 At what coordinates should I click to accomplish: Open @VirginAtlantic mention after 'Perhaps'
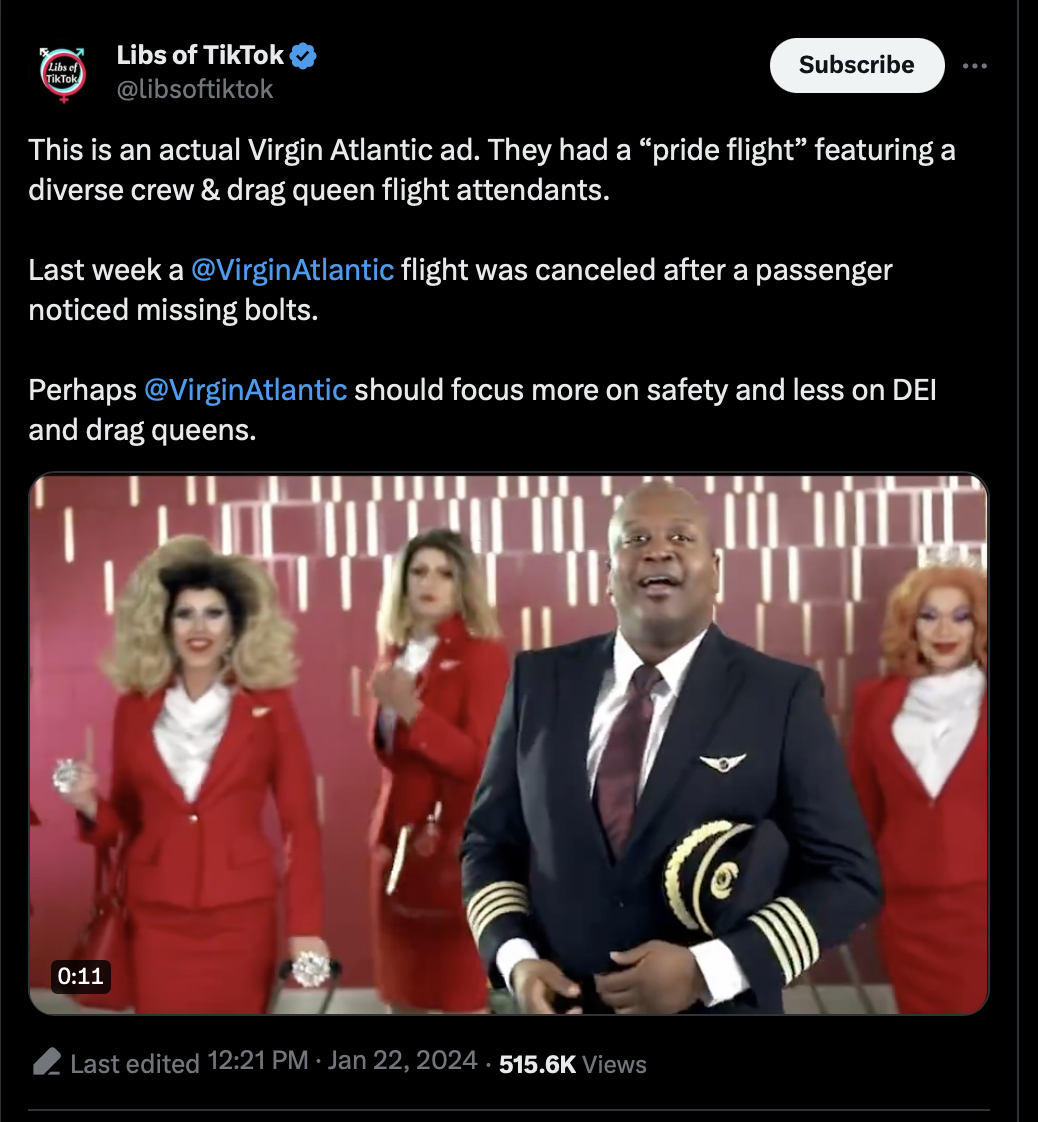point(245,391)
